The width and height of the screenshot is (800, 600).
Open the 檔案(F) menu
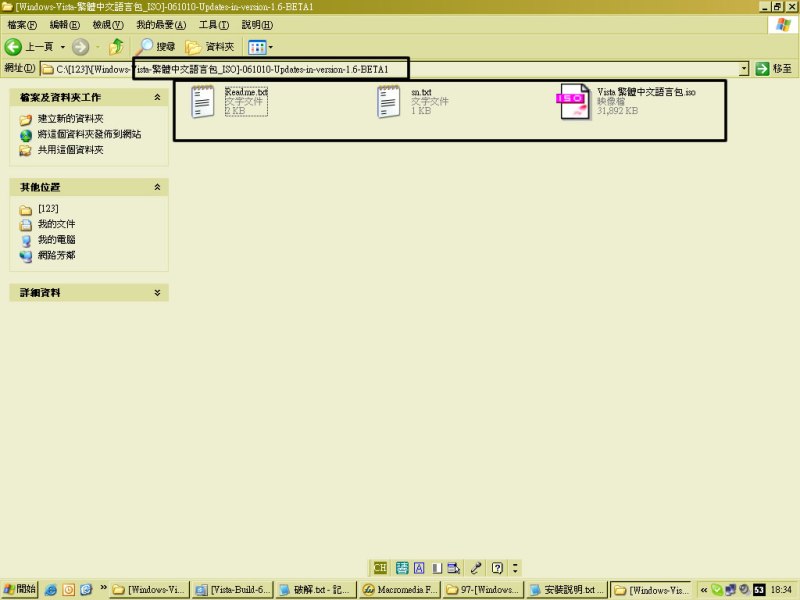click(22, 25)
